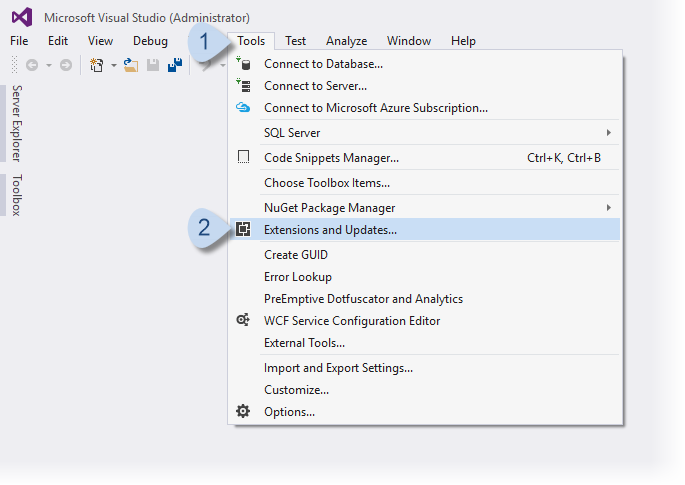The width and height of the screenshot is (685, 485).
Task: Expand the SQL Server submenu arrow
Action: pos(608,132)
